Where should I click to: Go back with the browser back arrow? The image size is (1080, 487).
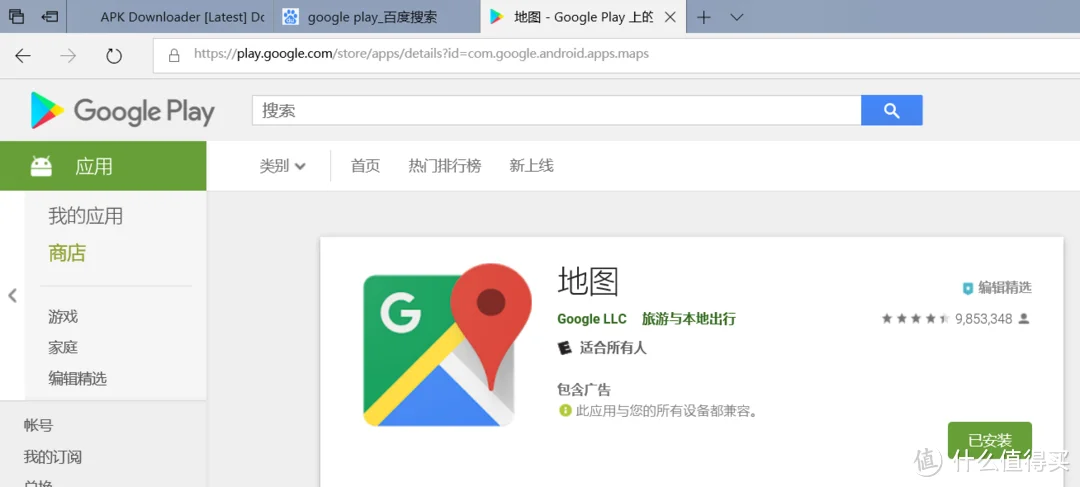click(23, 55)
